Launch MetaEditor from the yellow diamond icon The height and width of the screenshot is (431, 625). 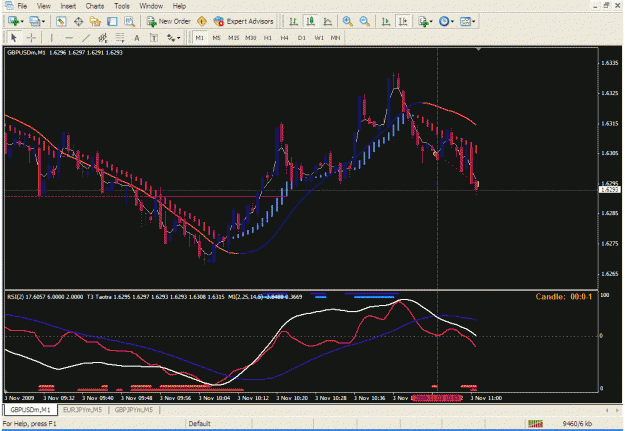202,22
